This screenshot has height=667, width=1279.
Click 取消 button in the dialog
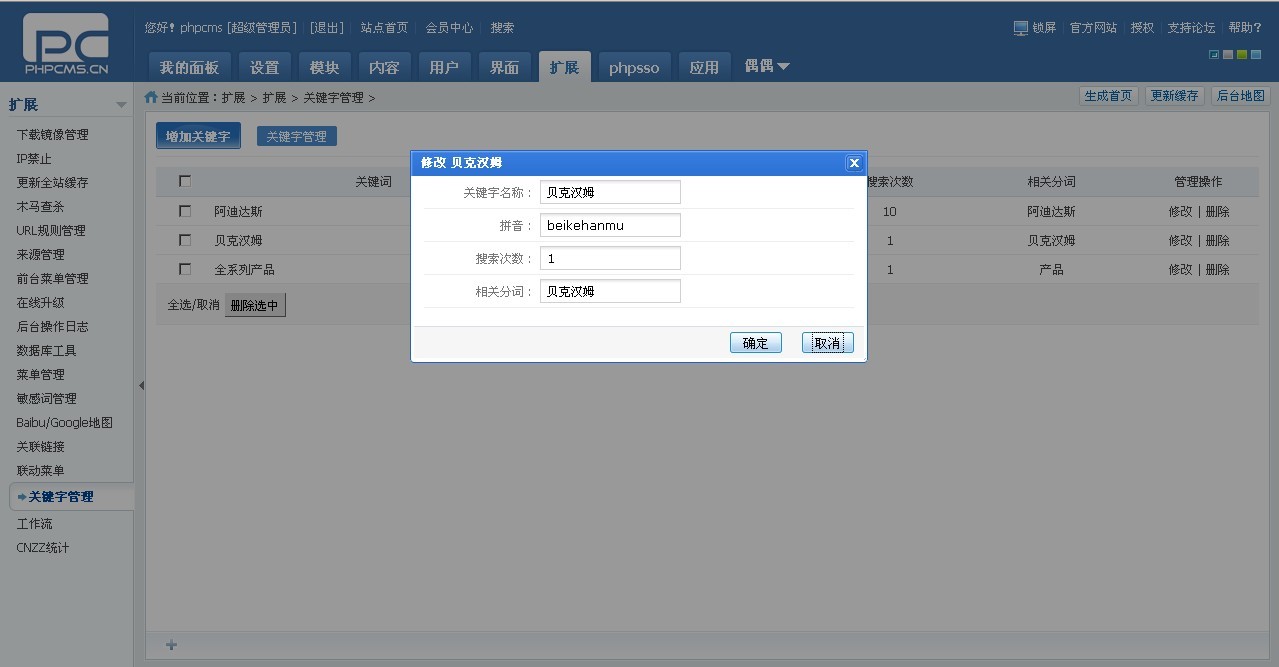pyautogui.click(x=828, y=343)
